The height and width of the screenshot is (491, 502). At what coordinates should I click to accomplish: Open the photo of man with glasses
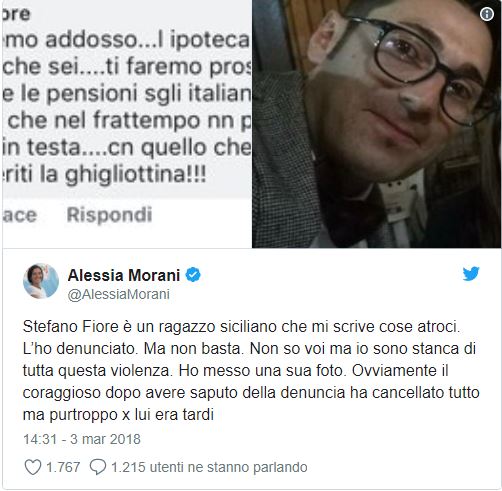click(377, 124)
